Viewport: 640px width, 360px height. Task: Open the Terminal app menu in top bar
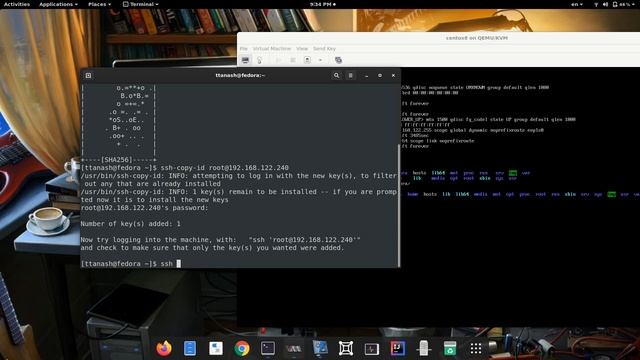pos(141,4)
